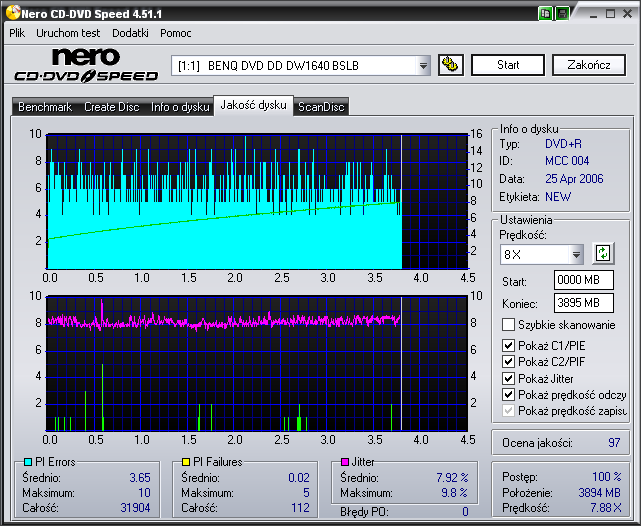Click the PI Failures total 112
Image resolution: width=641 pixels, height=526 pixels.
pos(300,508)
